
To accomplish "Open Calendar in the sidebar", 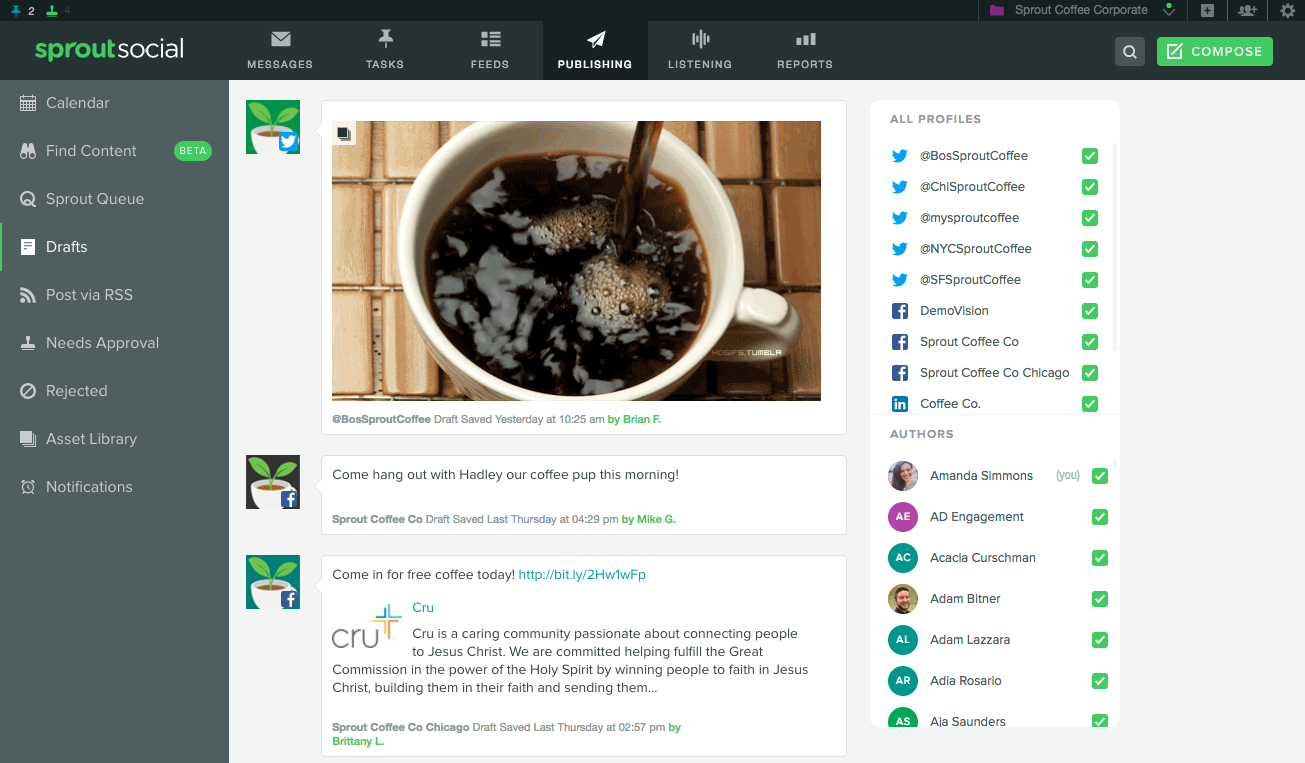I will (114, 103).
